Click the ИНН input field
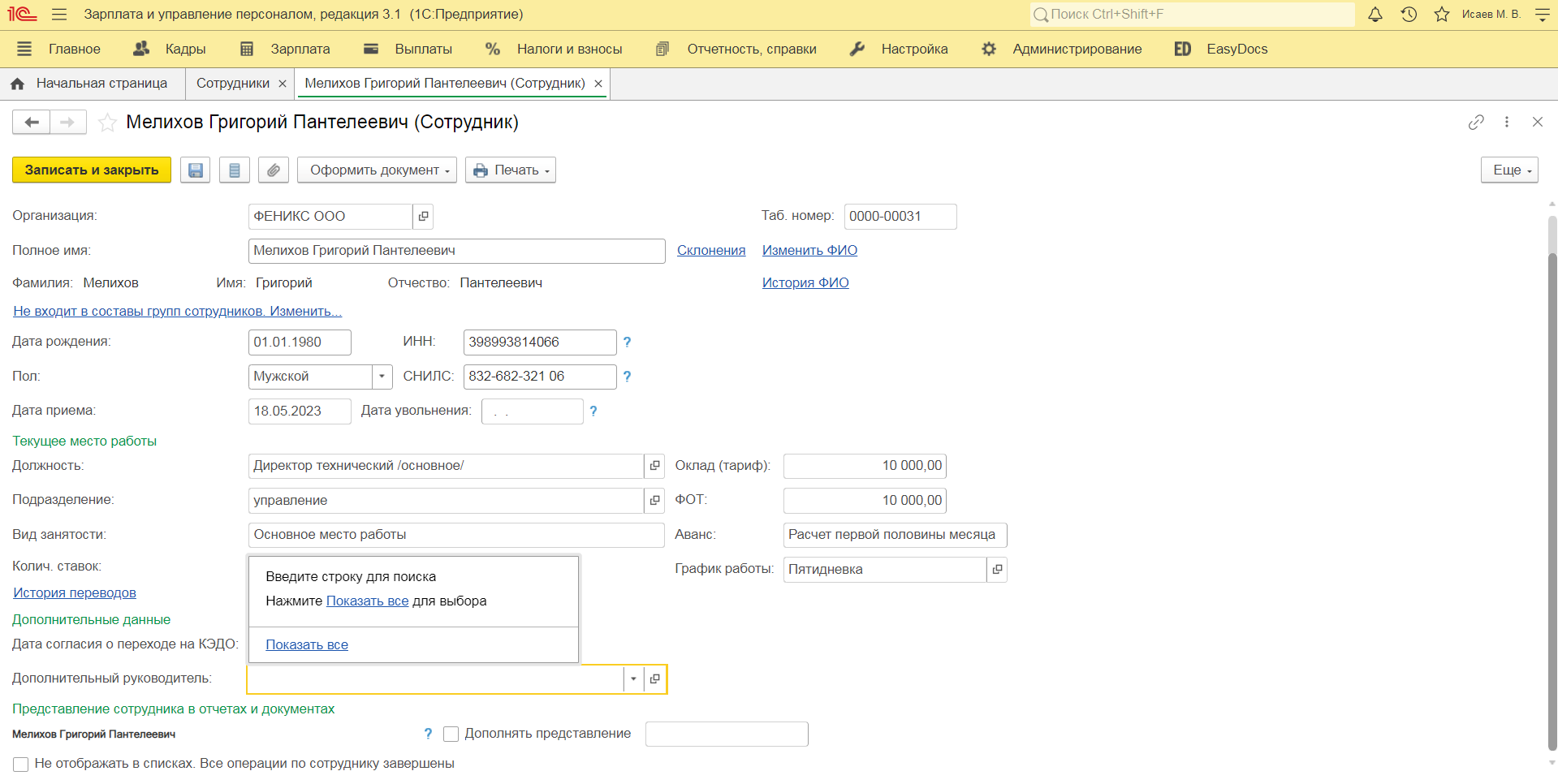1558x784 pixels. [x=539, y=342]
